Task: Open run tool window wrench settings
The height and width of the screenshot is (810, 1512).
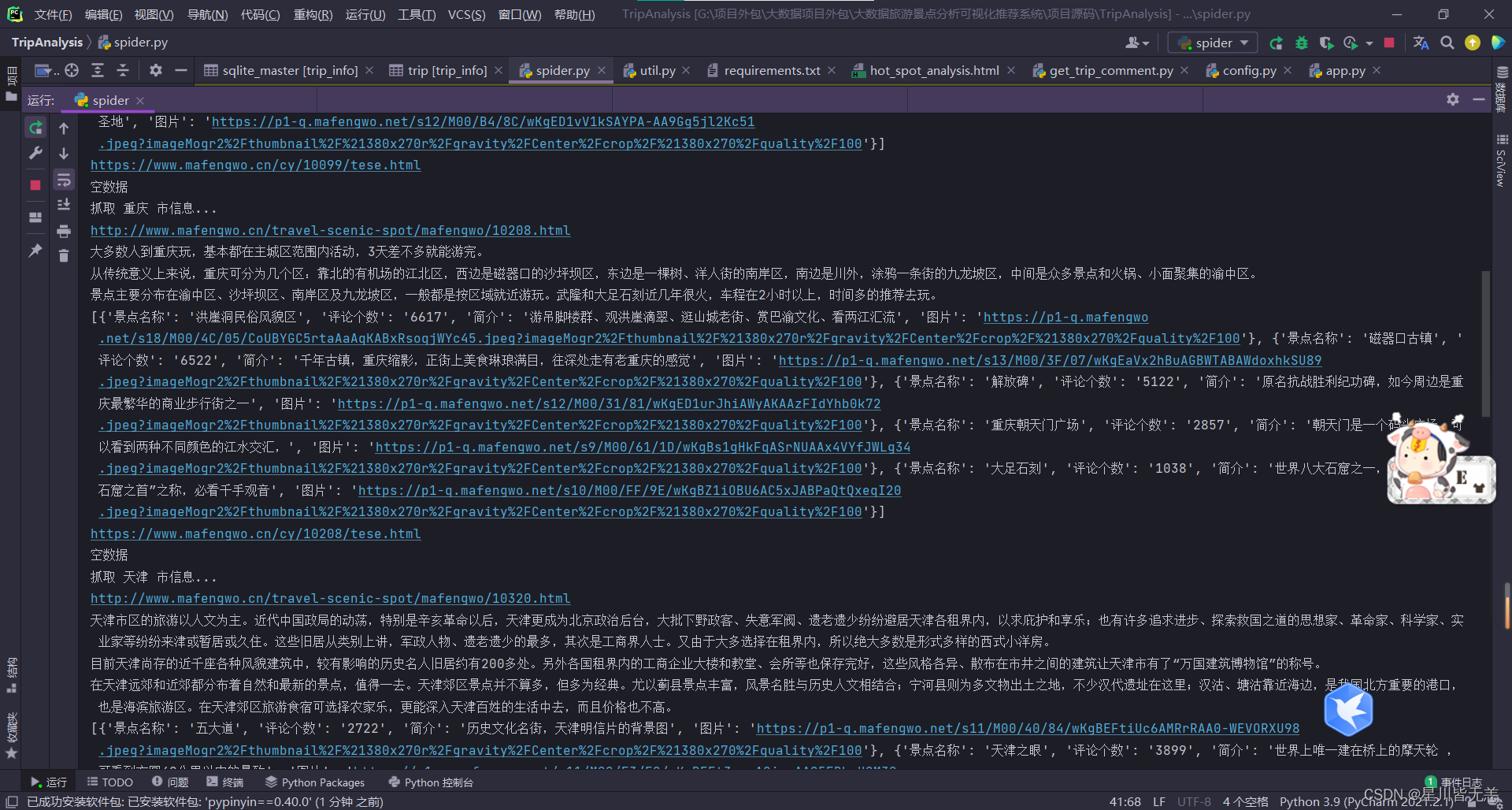Action: (x=35, y=154)
